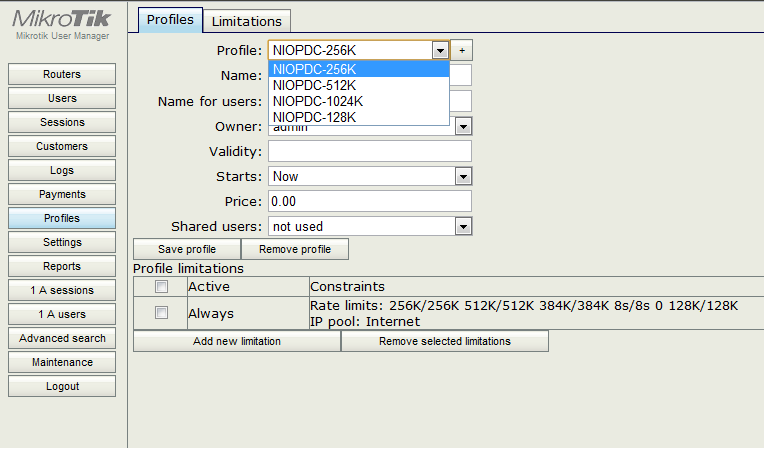767x452 pixels.
Task: Show 1 A sessions
Action: 62,290
